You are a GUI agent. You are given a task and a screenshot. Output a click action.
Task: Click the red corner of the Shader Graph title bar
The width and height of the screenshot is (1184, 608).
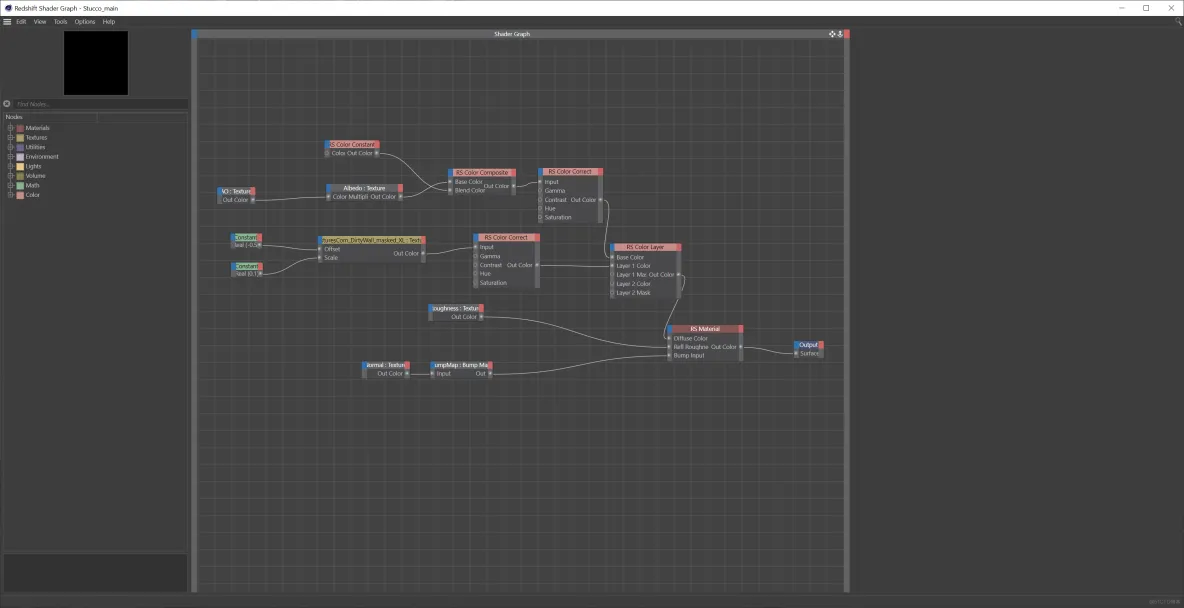coord(846,34)
